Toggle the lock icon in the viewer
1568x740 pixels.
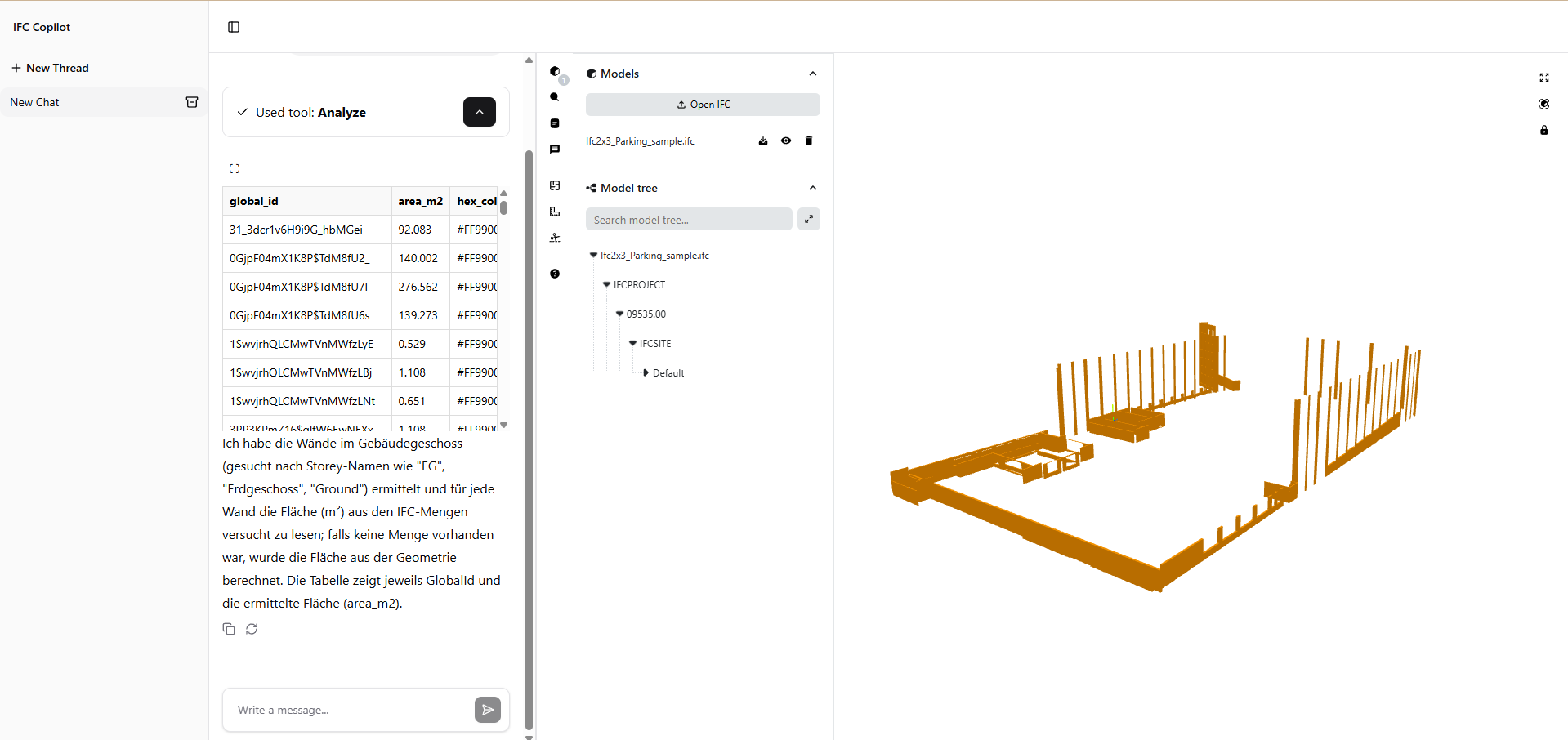[x=1544, y=130]
